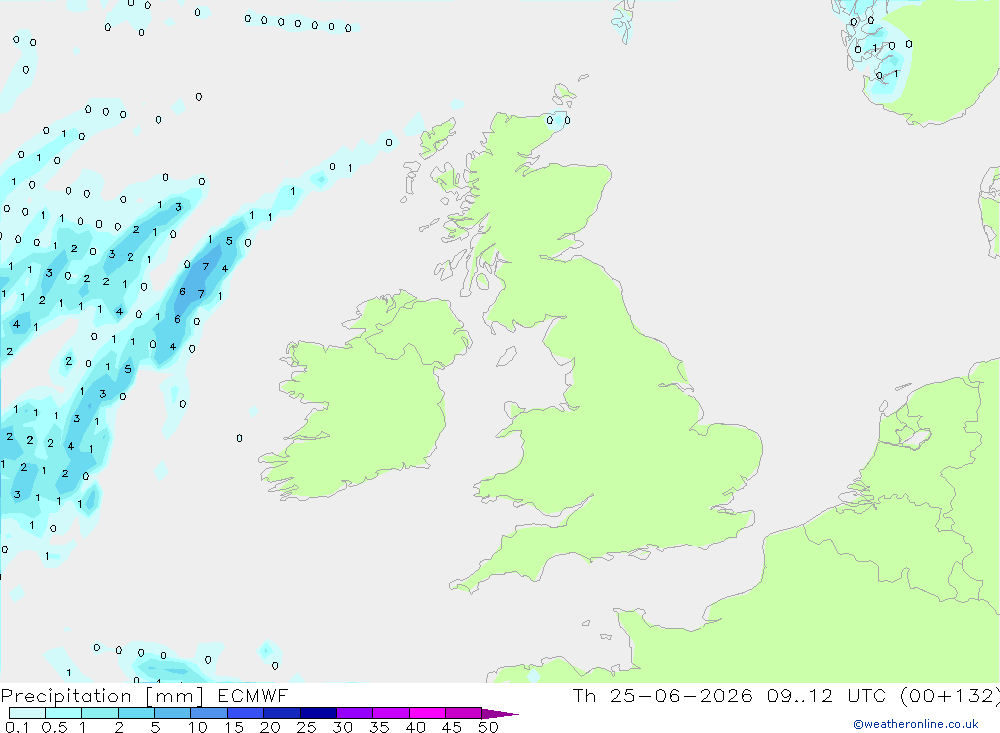The height and width of the screenshot is (733, 1000).
Task: Click the Scotland mainland on the map
Action: (x=542, y=211)
